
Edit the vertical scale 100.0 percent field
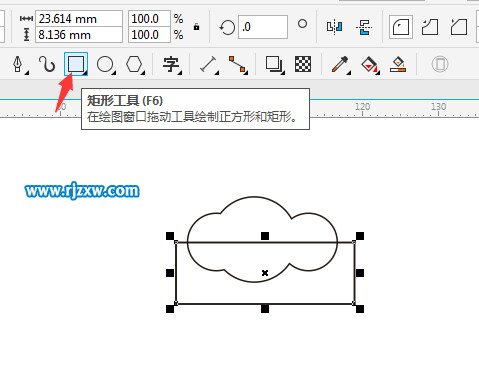(x=149, y=35)
